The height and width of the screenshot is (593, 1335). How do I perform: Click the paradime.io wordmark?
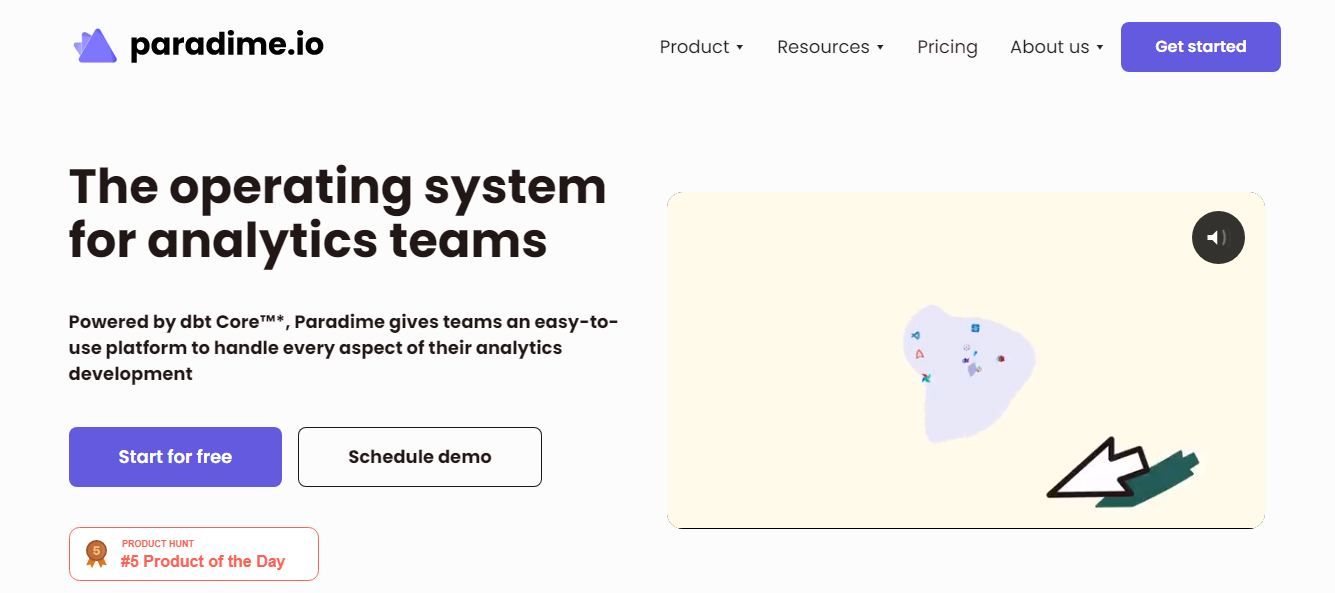point(227,45)
